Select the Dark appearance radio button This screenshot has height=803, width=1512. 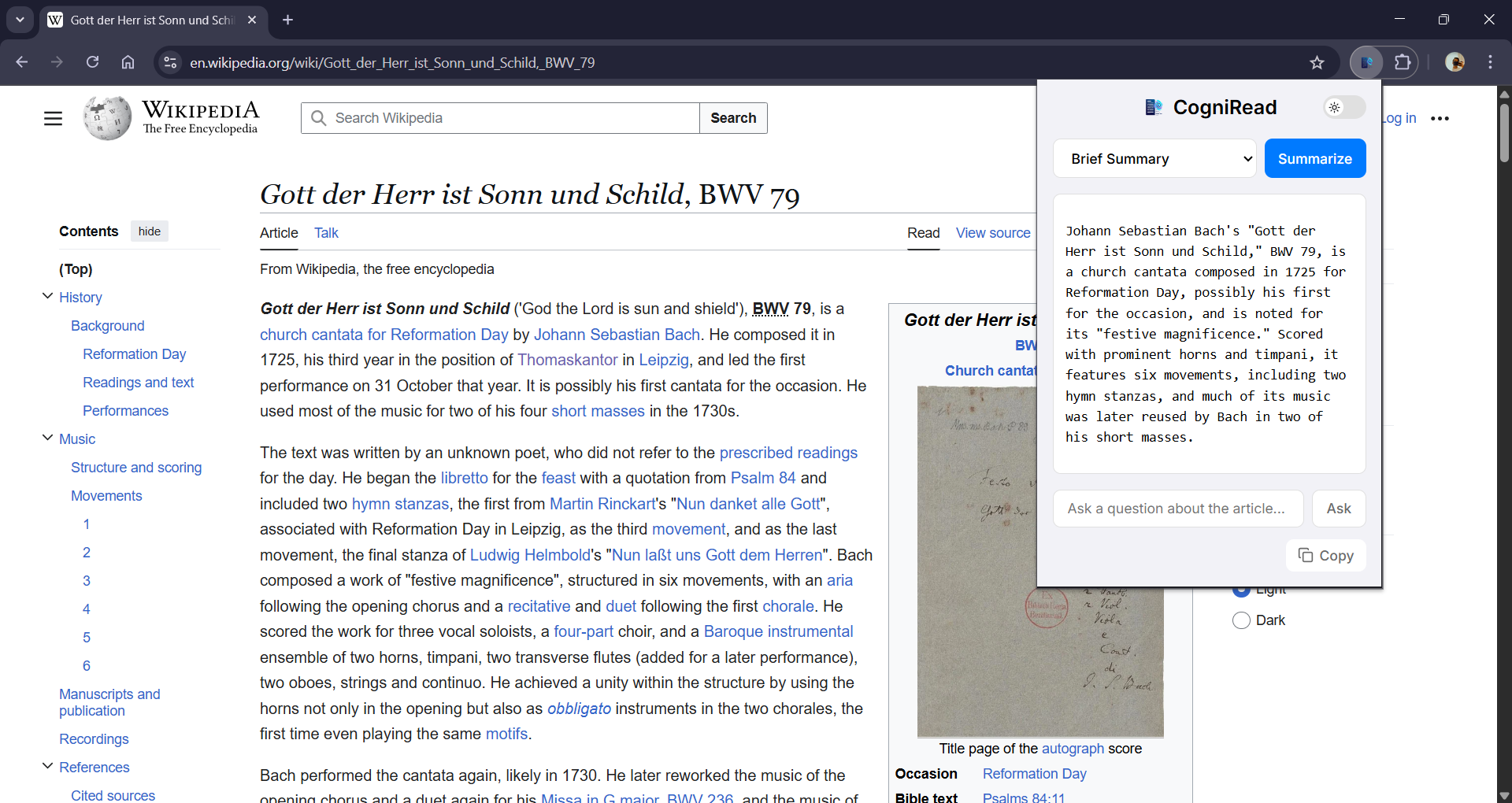[x=1241, y=620]
